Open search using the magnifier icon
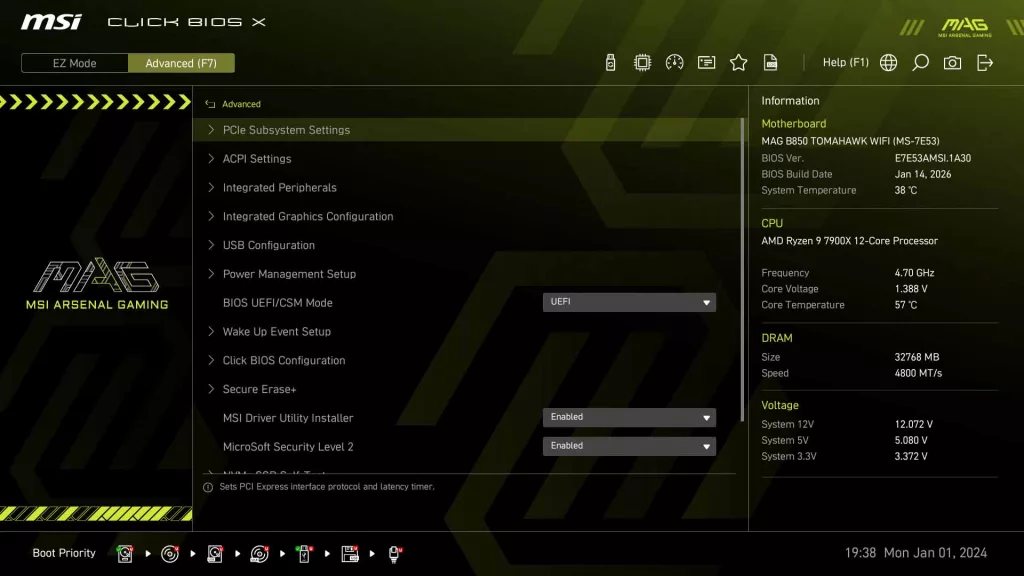The width and height of the screenshot is (1024, 576). click(920, 62)
